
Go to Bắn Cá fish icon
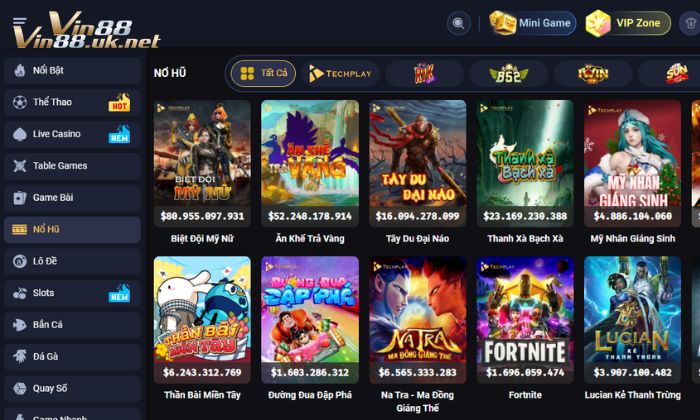click(20, 324)
